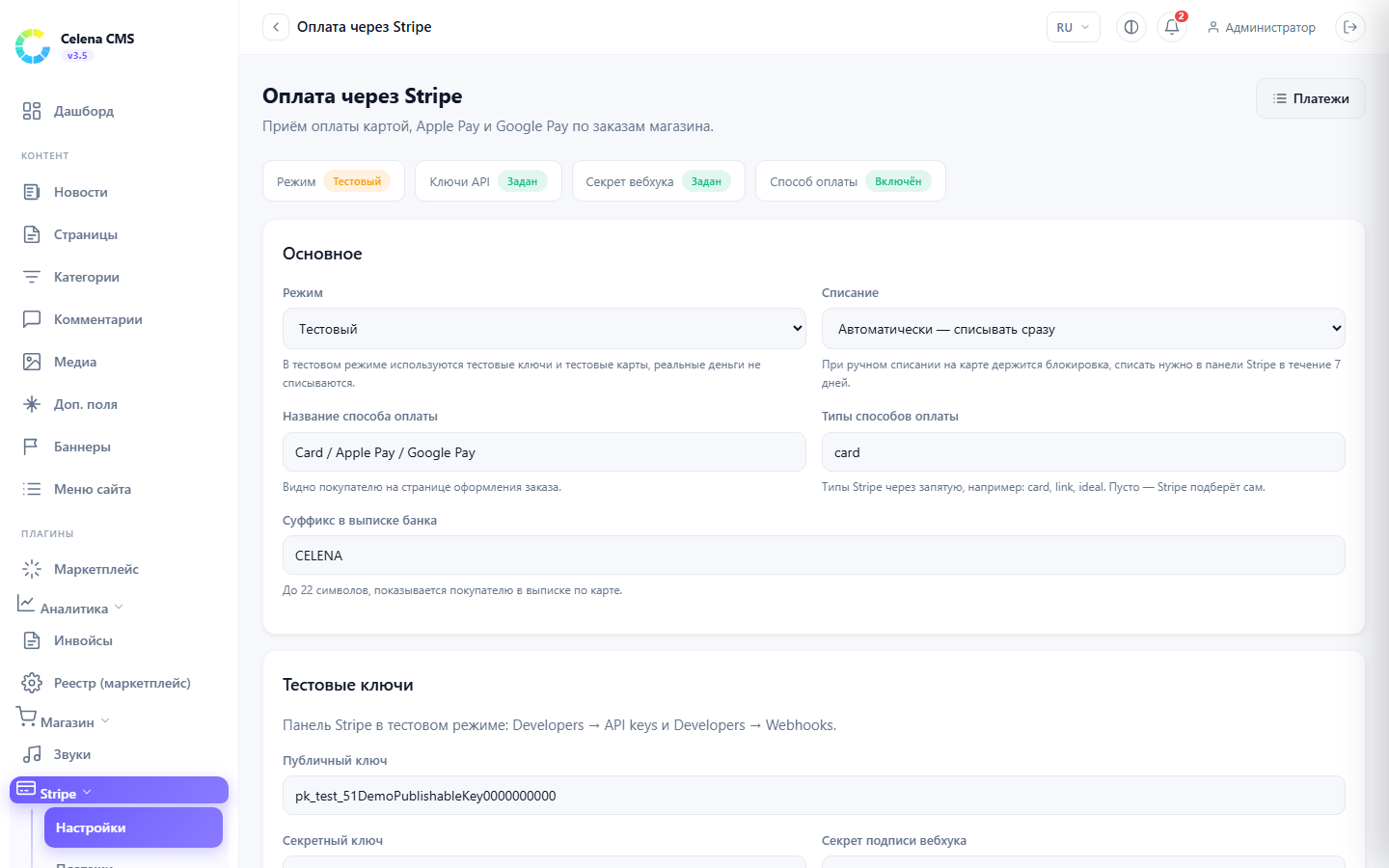Viewport: 1389px width, 868px height.
Task: Open Медиа in the sidebar
Action: (120, 362)
